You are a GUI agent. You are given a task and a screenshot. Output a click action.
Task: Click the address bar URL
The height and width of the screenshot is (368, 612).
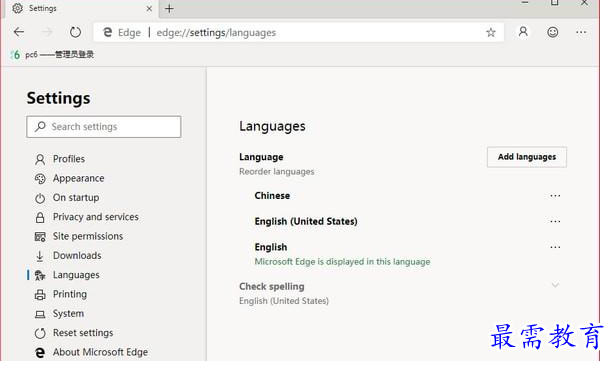216,33
